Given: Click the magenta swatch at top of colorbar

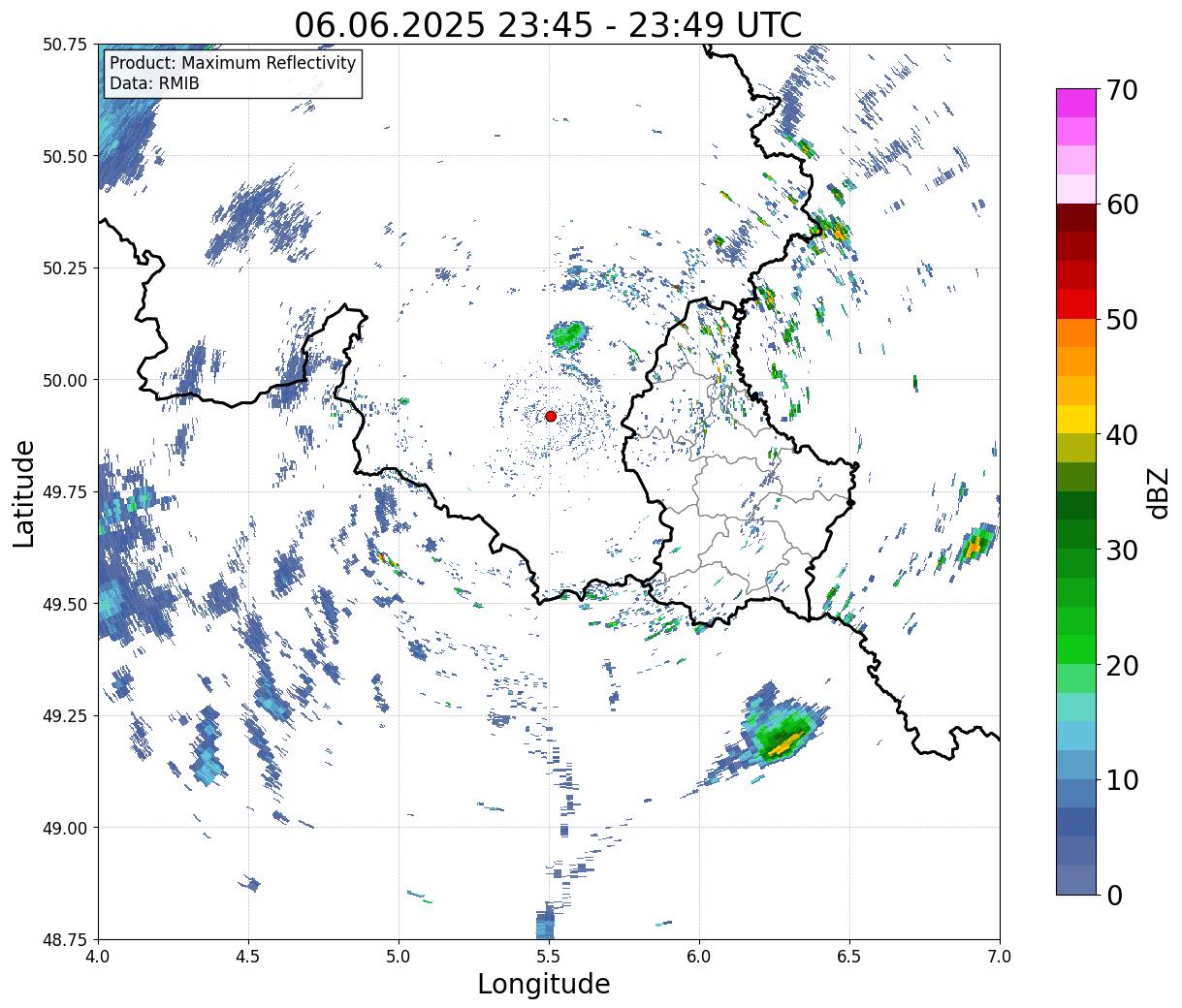Looking at the screenshot, I should pos(1076,103).
